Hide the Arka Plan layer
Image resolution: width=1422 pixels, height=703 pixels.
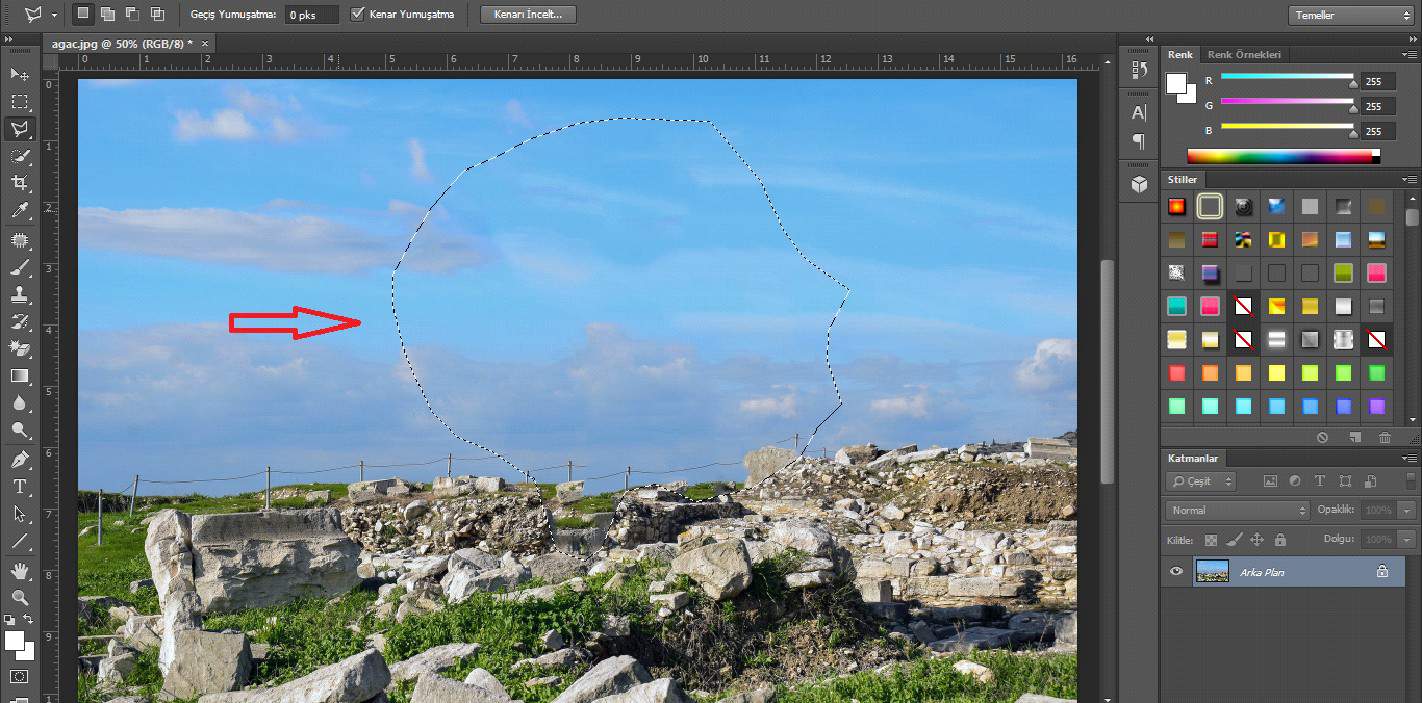(1176, 571)
